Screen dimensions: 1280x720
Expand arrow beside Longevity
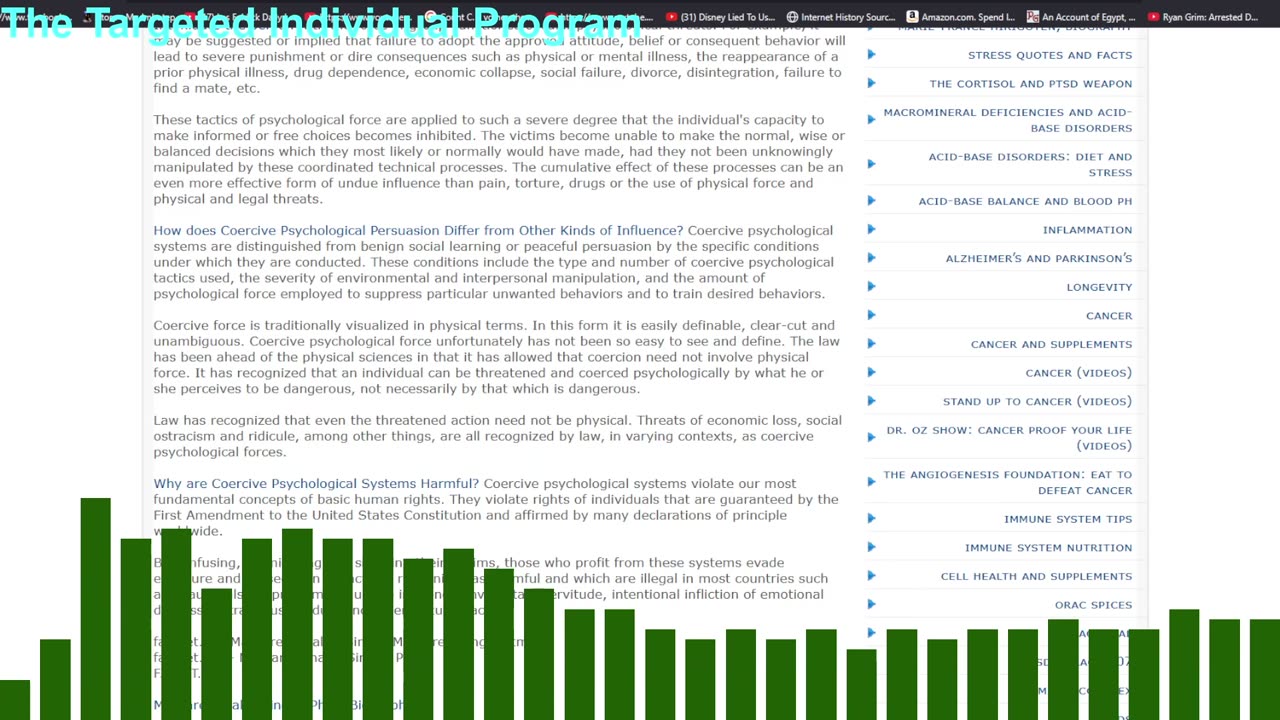pos(871,287)
